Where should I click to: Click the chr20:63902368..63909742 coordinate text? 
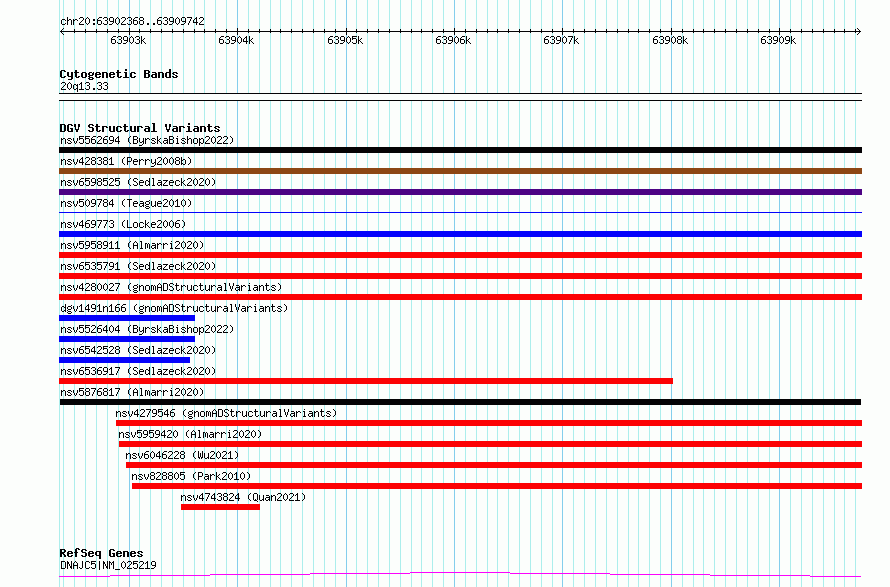[132, 21]
